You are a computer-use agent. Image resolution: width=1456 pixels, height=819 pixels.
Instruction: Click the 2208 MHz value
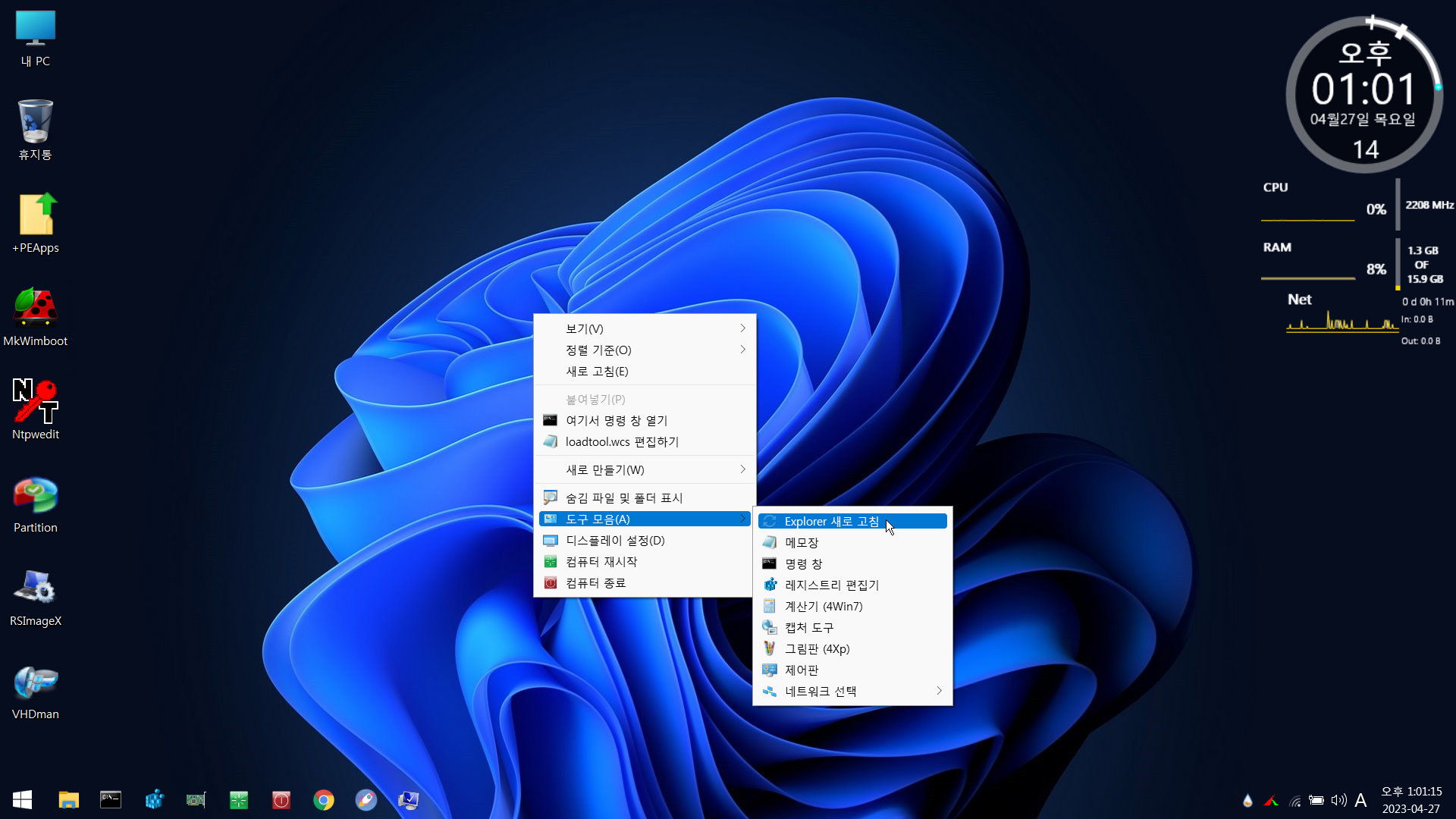[x=1429, y=205]
